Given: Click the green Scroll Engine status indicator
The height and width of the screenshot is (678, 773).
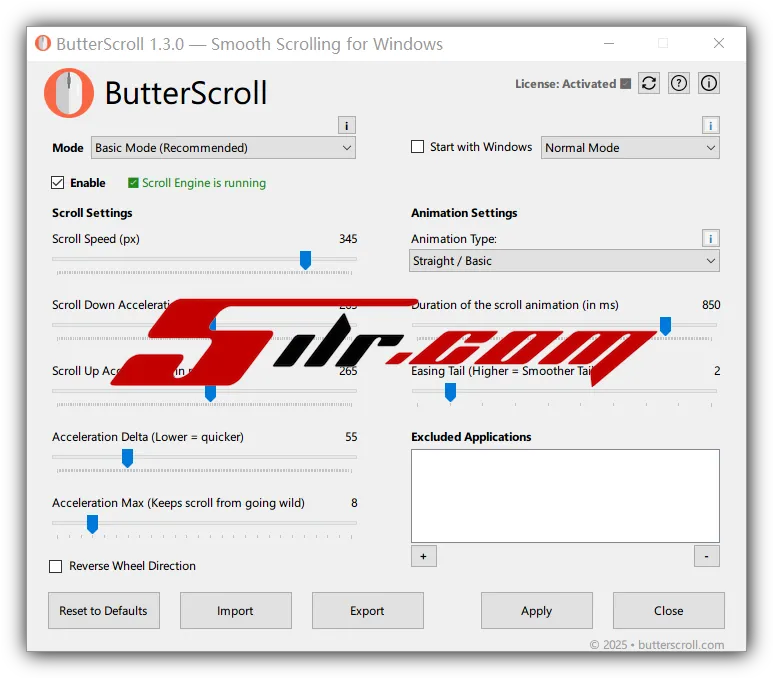Looking at the screenshot, I should [x=133, y=183].
